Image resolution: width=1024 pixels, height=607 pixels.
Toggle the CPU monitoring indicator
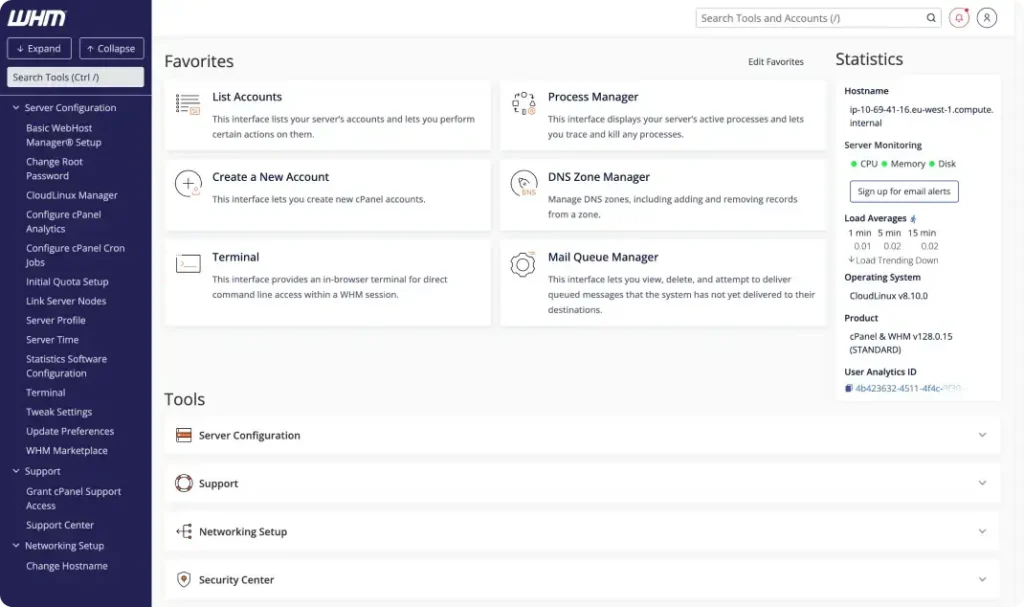point(854,162)
